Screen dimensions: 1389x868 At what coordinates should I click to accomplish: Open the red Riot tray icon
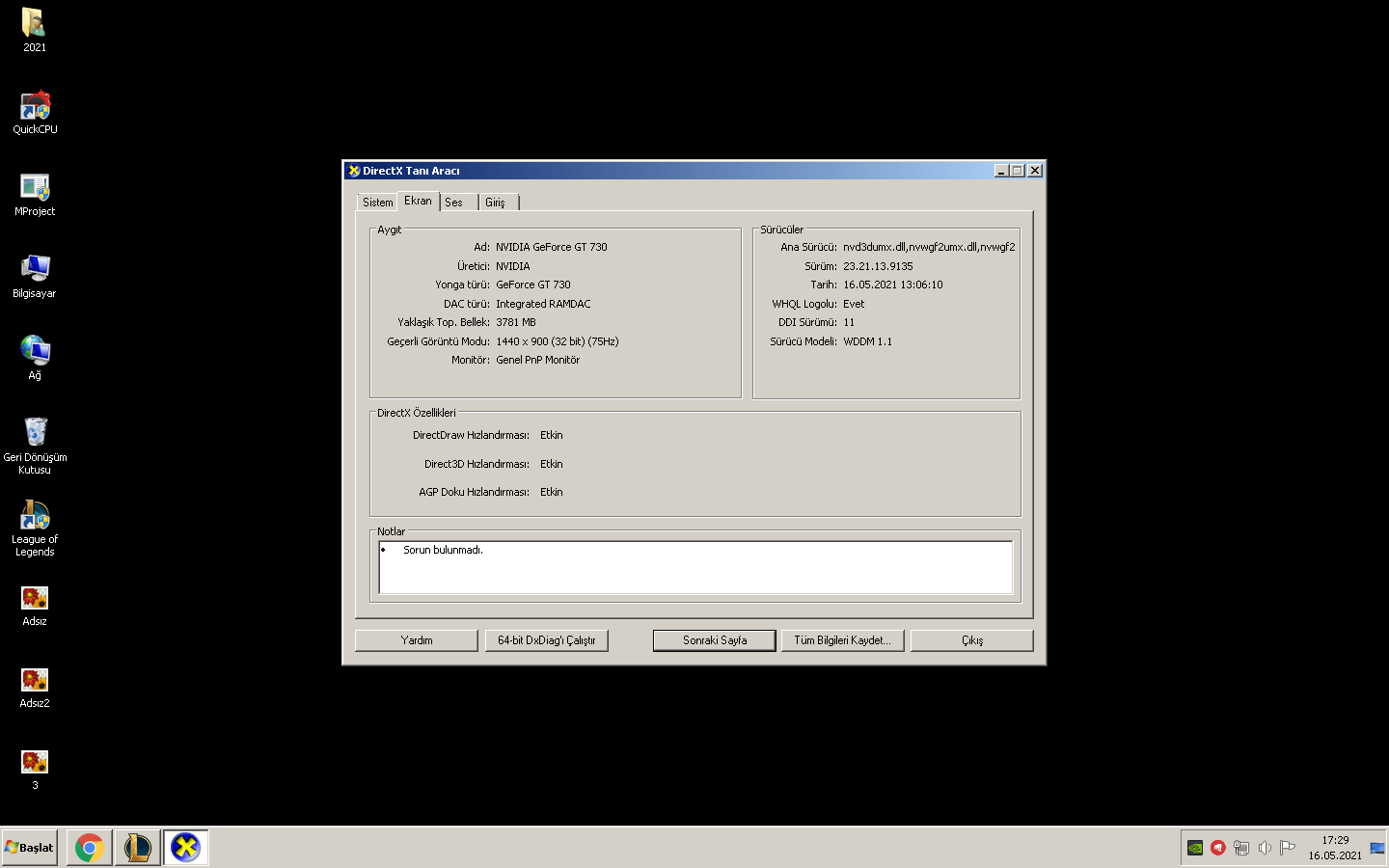pyautogui.click(x=1218, y=848)
